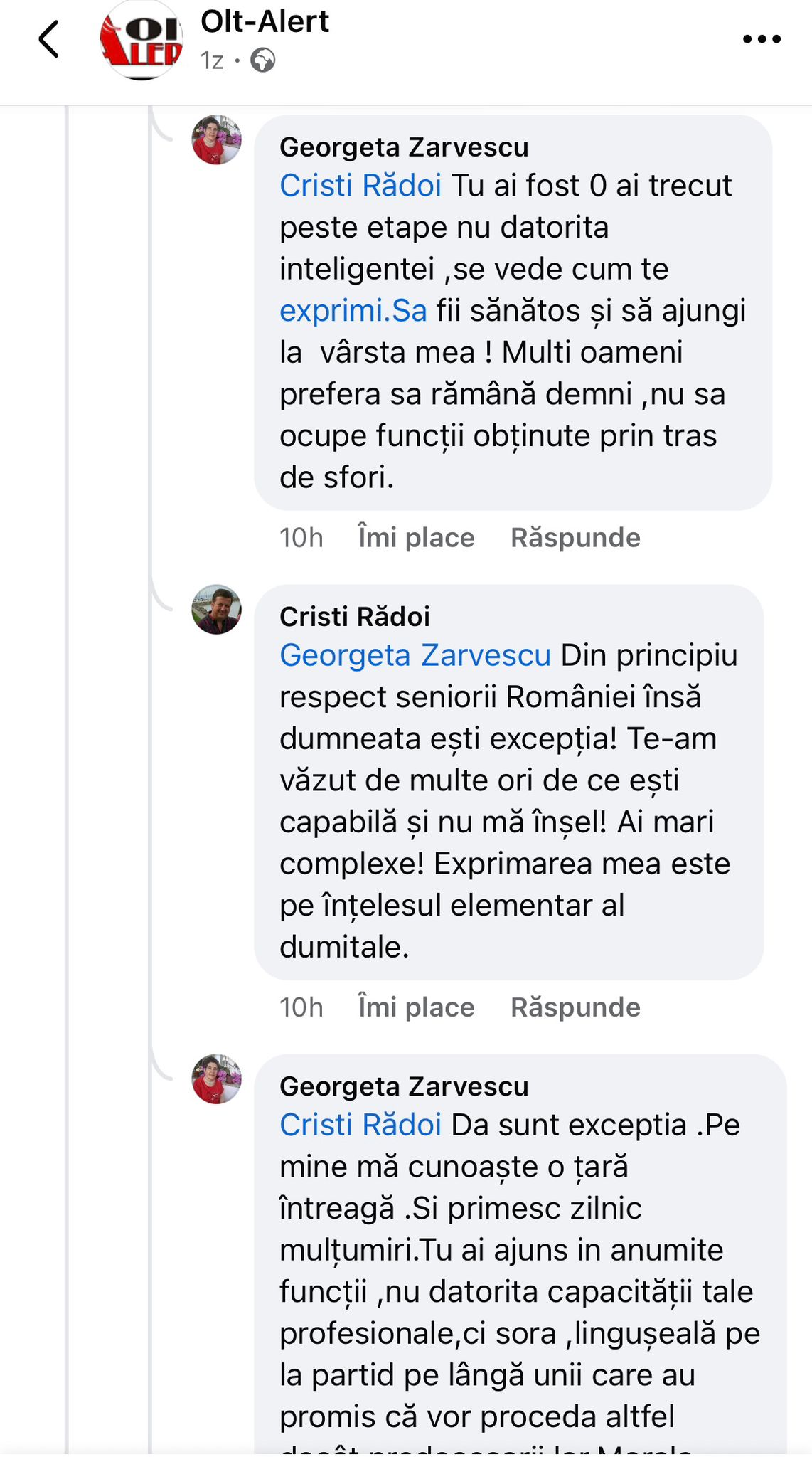
Task: Reply to Georgeta's first comment via Răspunde
Action: coord(575,538)
